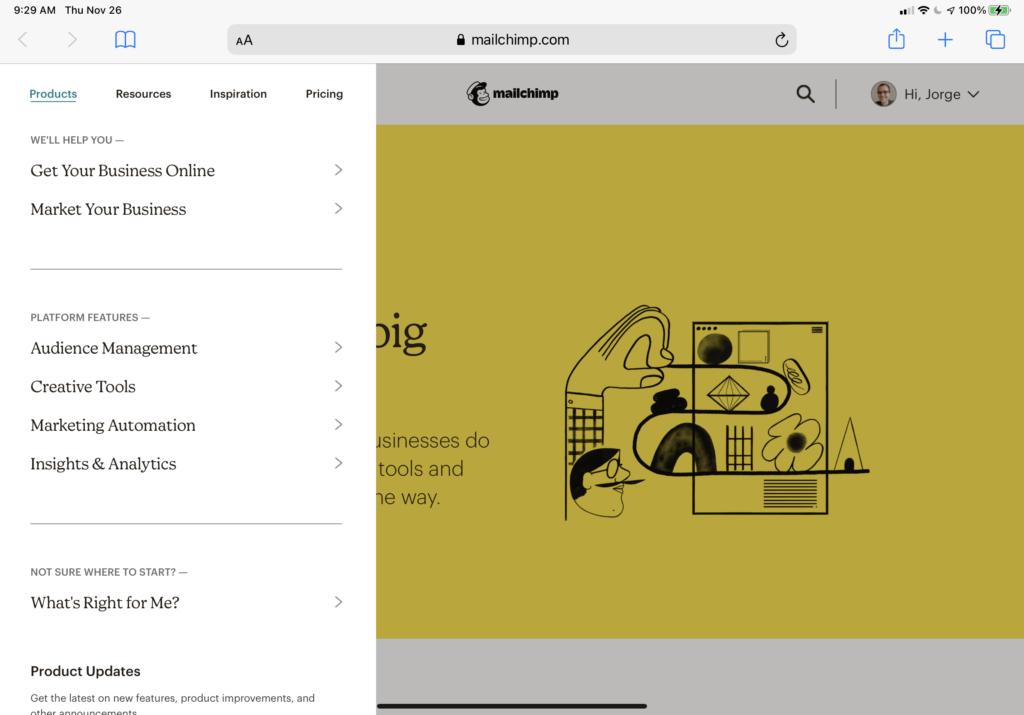Open Insights & Analytics link
The width and height of the screenshot is (1024, 715).
(103, 464)
